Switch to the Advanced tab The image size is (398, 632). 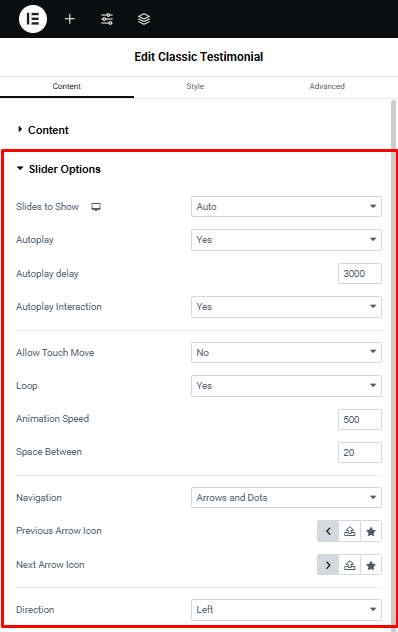point(327,86)
